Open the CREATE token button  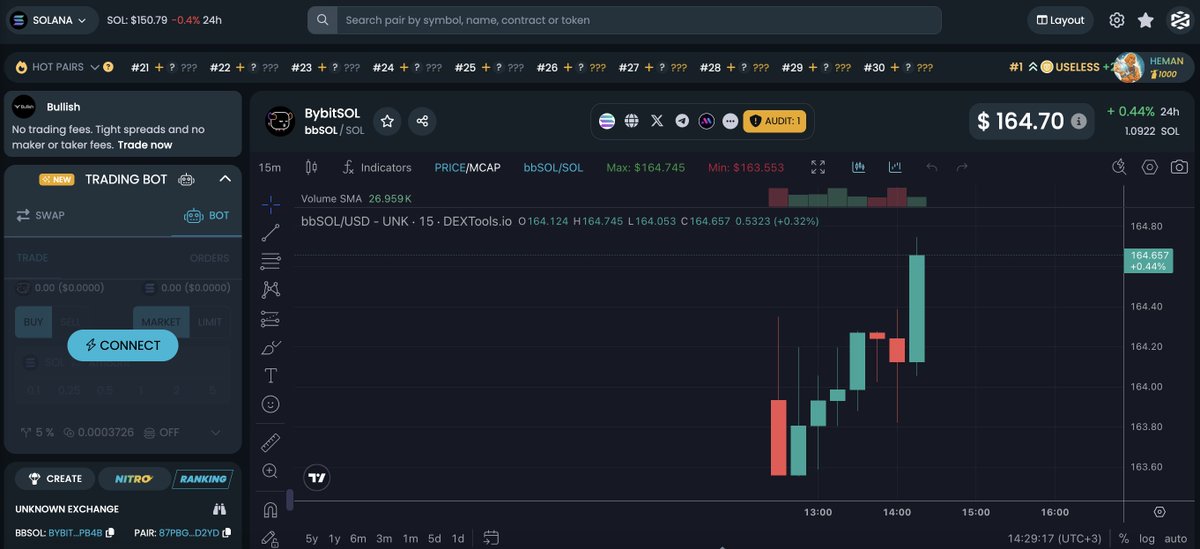pos(55,479)
